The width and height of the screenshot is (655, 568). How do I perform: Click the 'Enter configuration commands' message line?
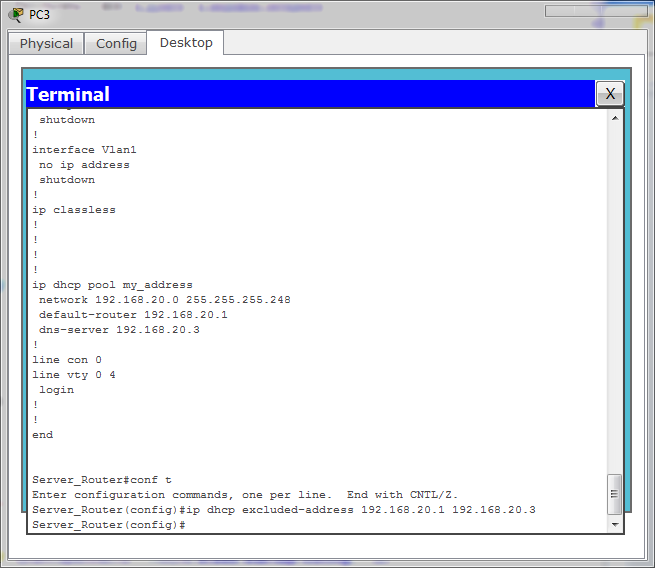(x=245, y=495)
